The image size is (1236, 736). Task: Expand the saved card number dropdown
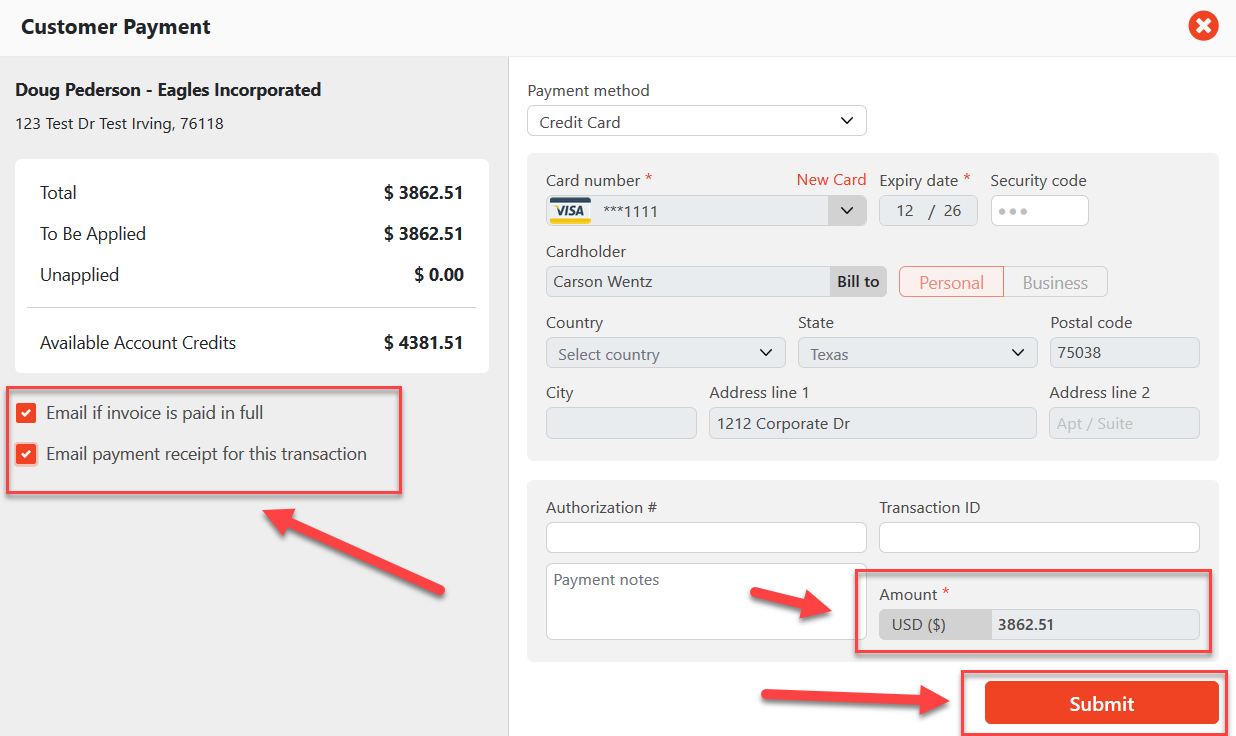tap(847, 210)
